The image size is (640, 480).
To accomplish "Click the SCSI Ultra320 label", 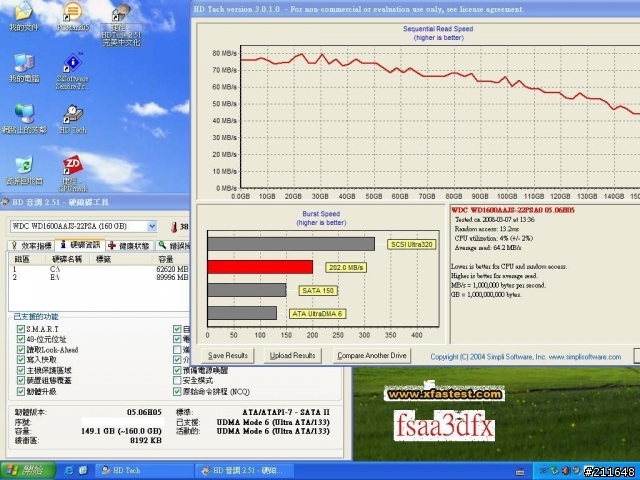I will click(x=411, y=244).
